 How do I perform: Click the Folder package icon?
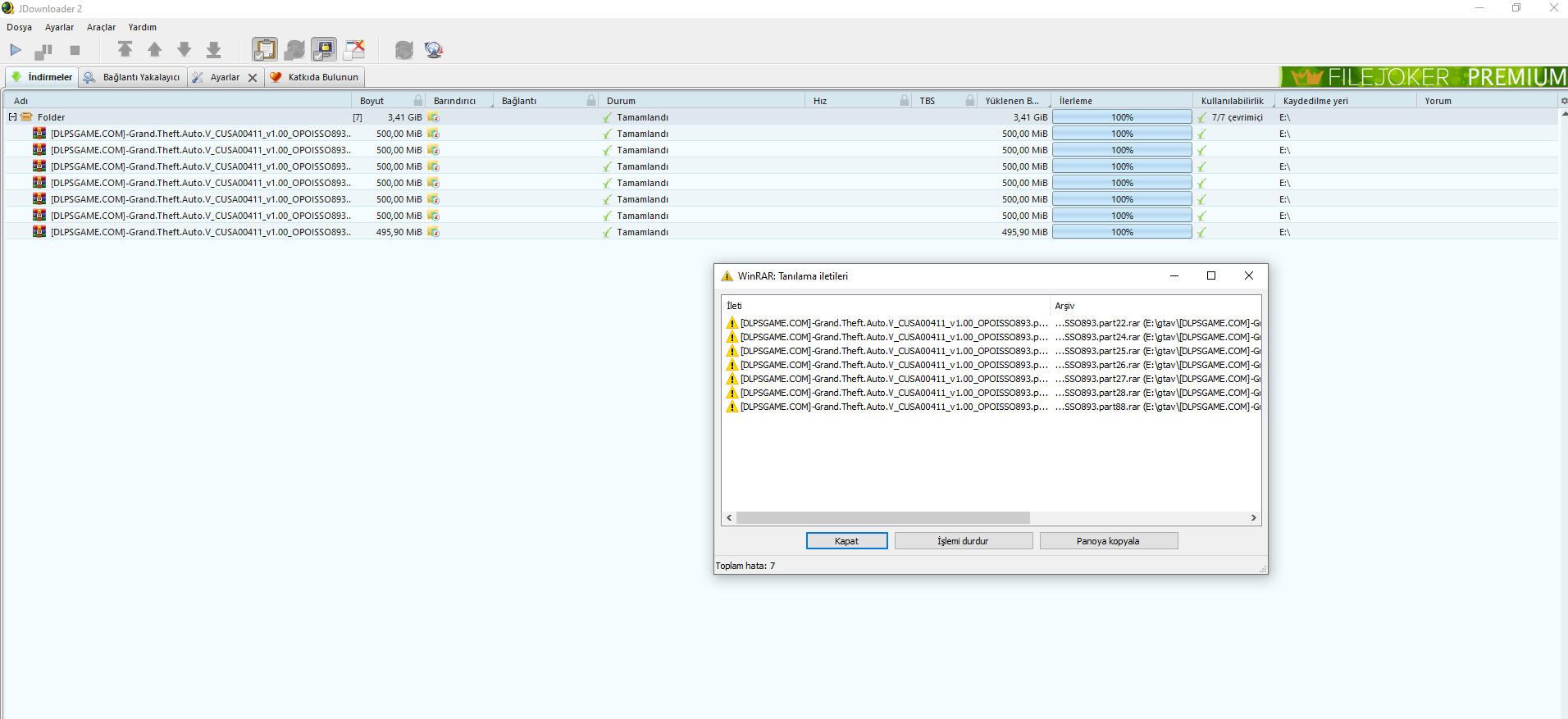[27, 117]
